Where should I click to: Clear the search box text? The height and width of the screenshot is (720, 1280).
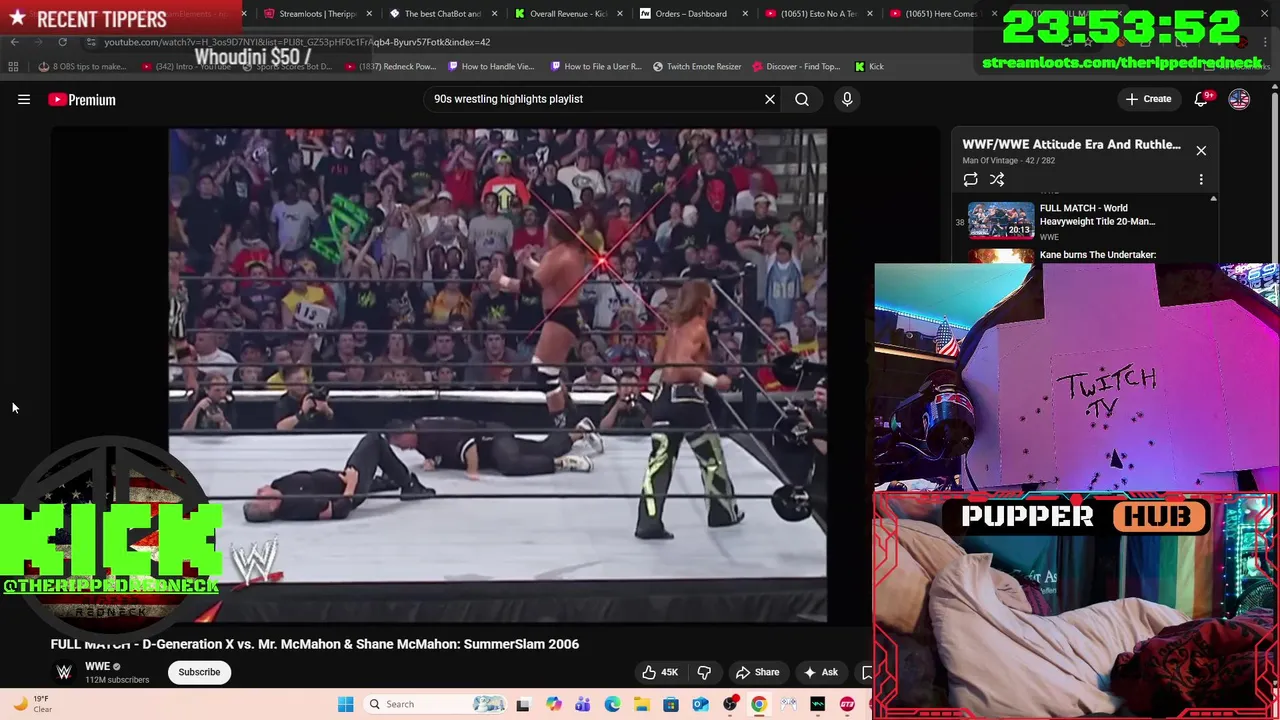click(x=770, y=99)
